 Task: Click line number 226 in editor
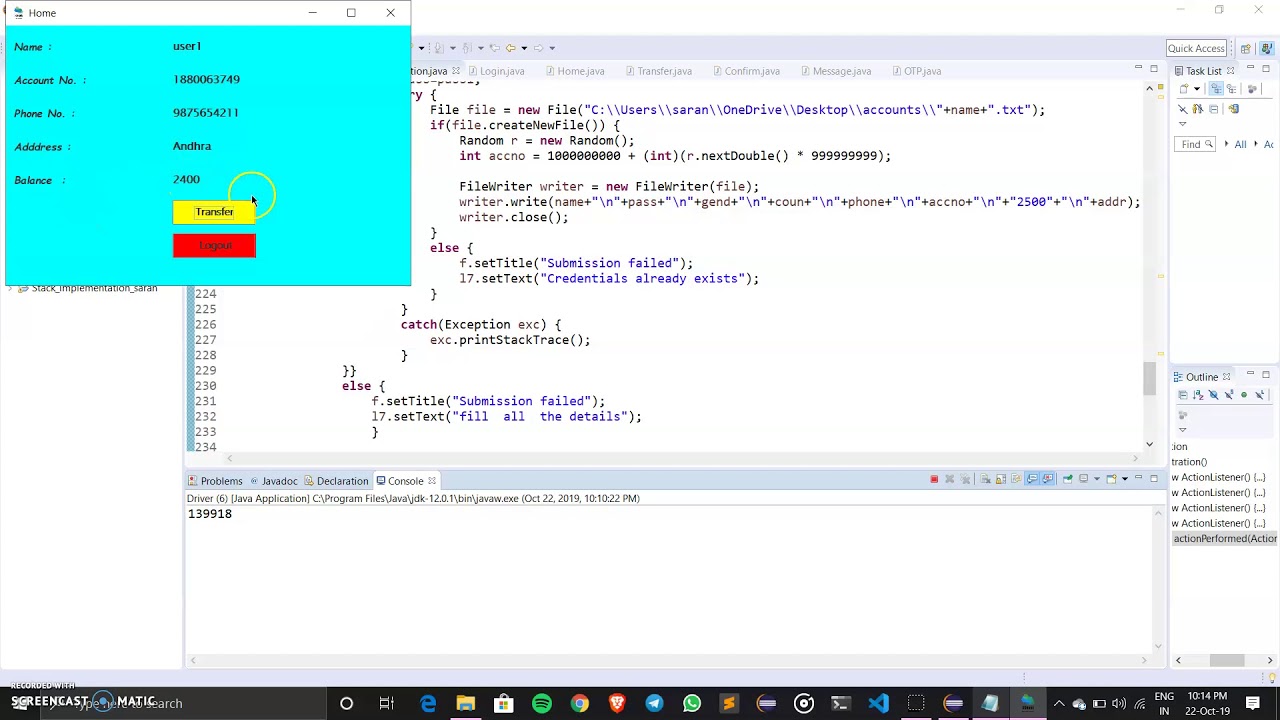206,325
